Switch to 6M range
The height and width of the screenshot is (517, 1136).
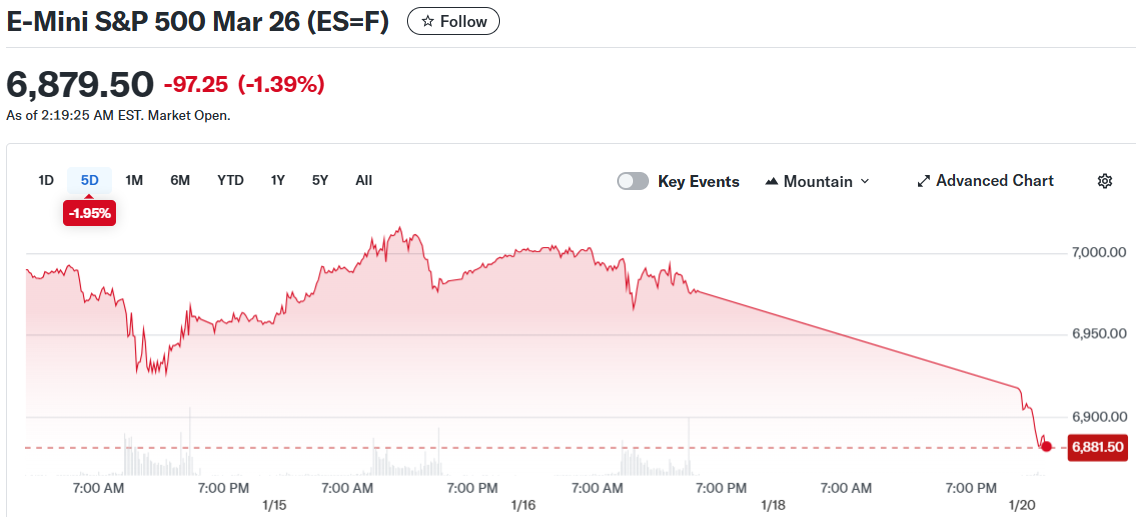pyautogui.click(x=180, y=180)
